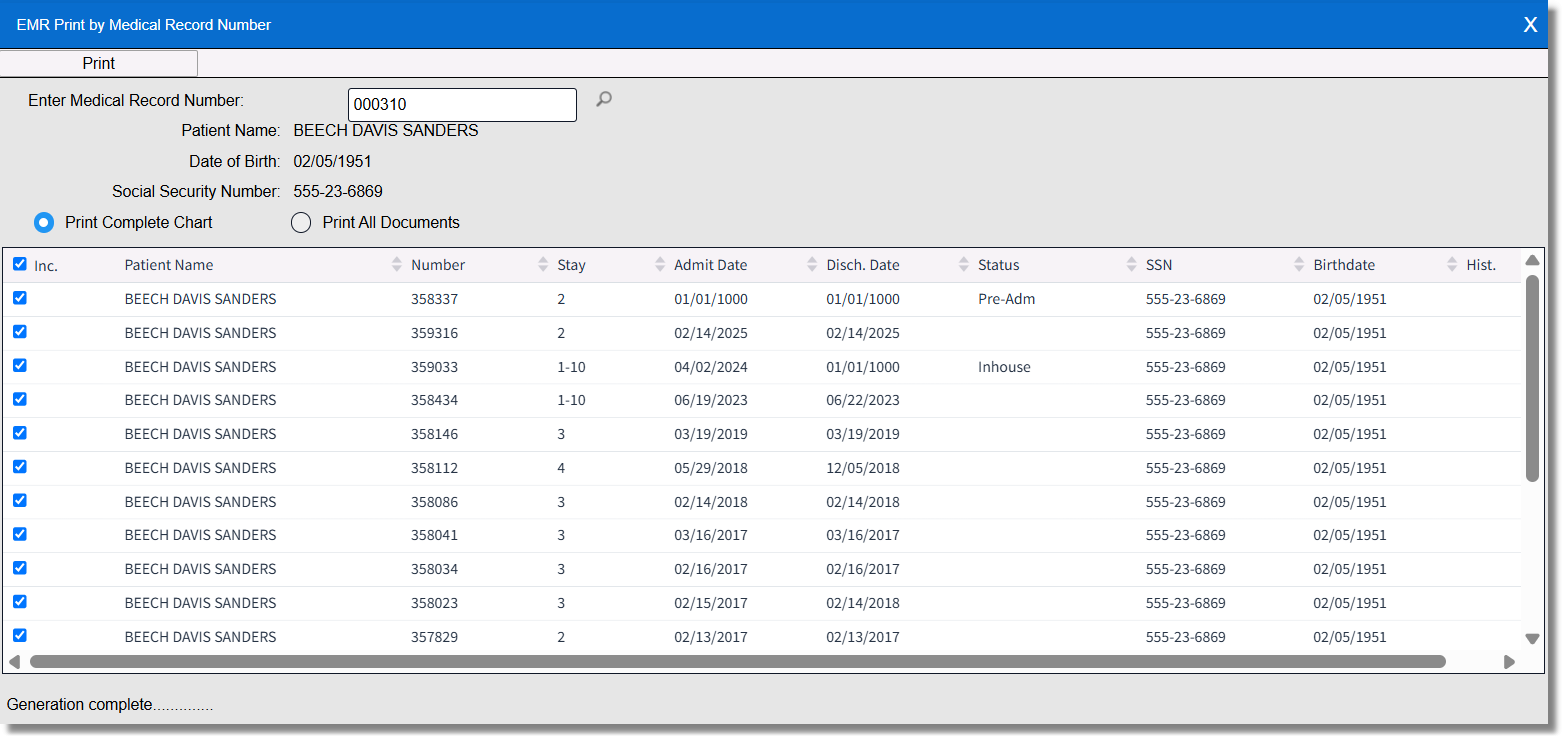Sort by Patient Name column arrows

(396, 265)
